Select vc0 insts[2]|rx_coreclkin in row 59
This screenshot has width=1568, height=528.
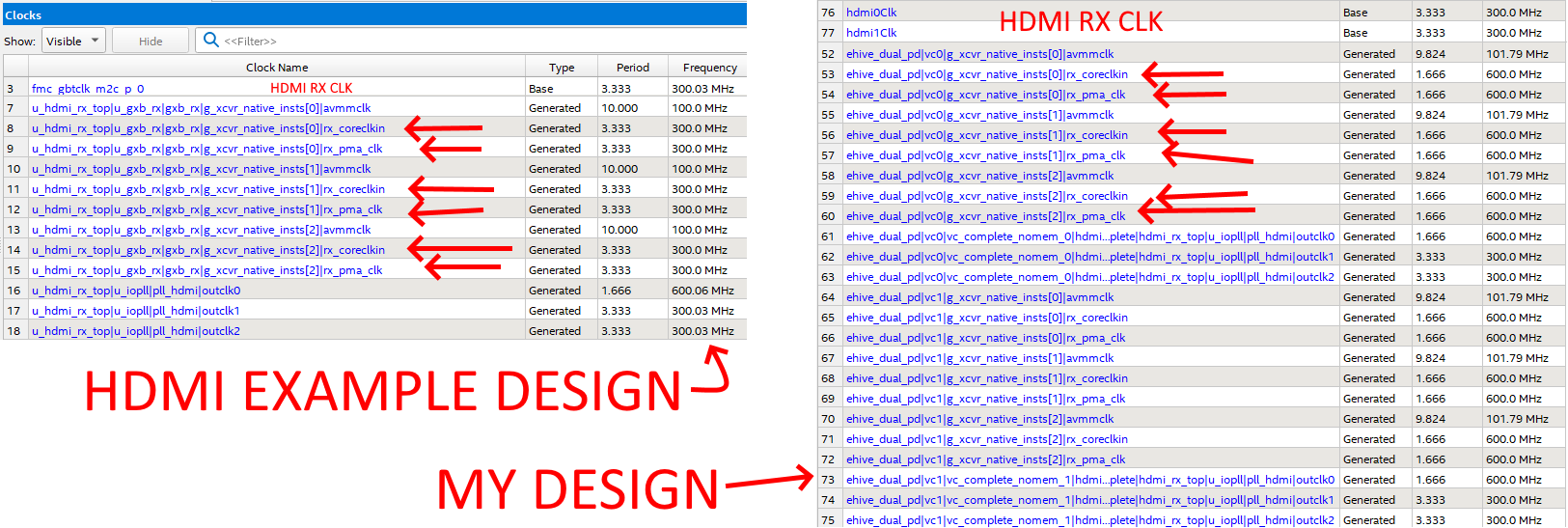pos(987,196)
